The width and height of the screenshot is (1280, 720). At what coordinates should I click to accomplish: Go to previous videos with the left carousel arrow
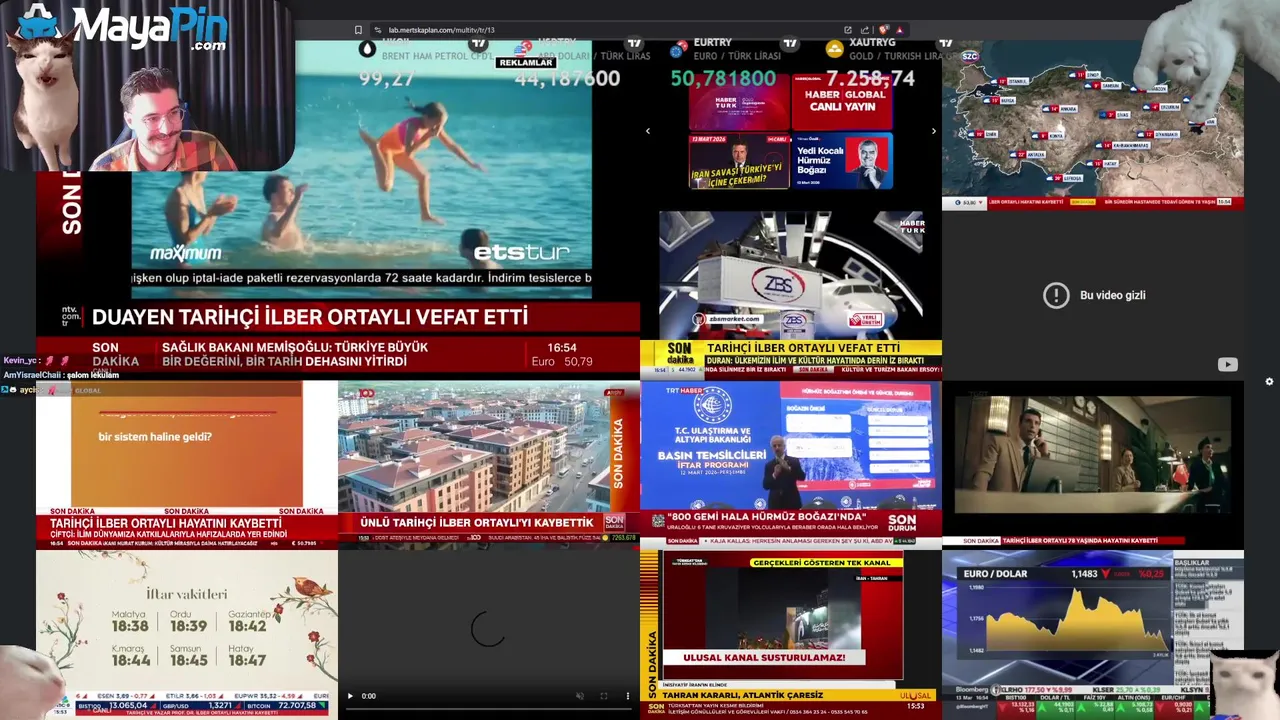(x=647, y=131)
